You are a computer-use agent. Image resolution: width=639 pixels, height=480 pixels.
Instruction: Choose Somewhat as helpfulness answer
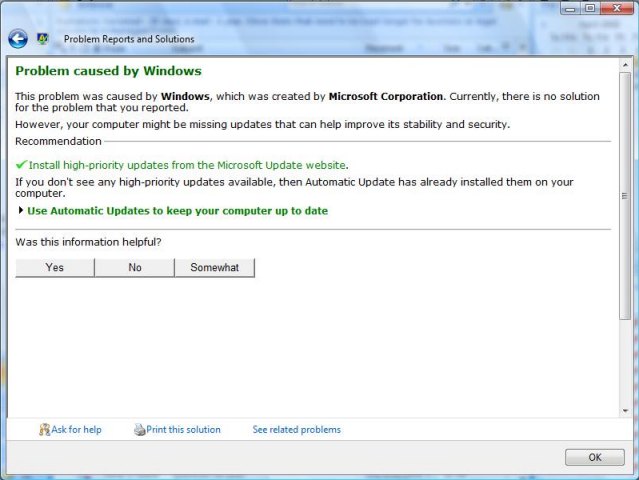click(215, 267)
